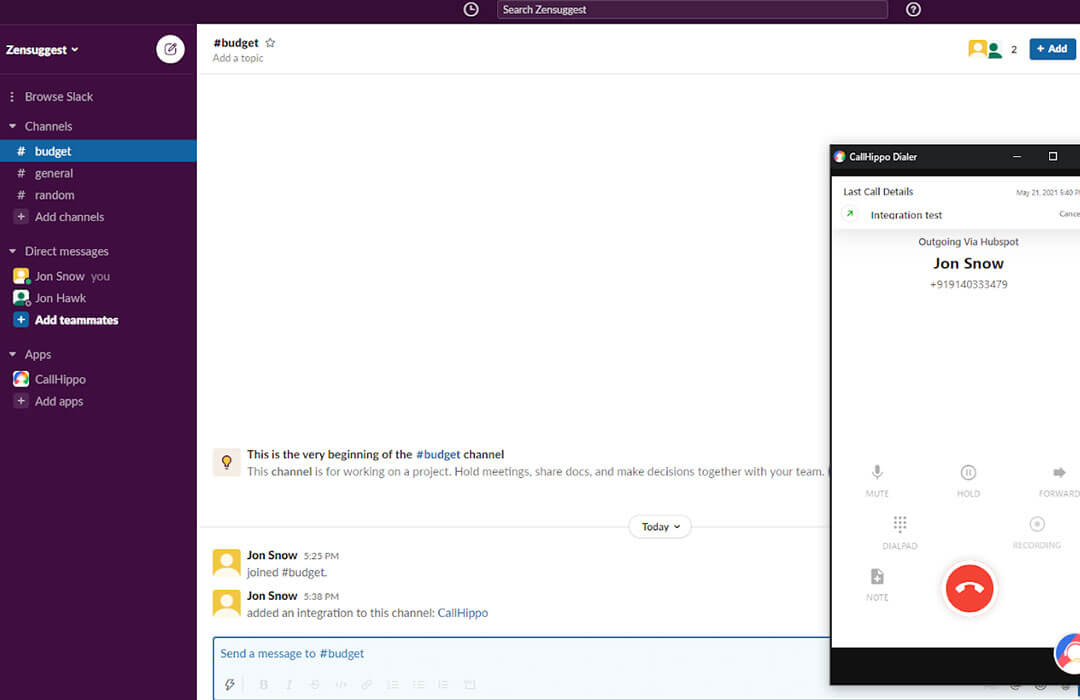Click the Add button in channel header

(1052, 49)
